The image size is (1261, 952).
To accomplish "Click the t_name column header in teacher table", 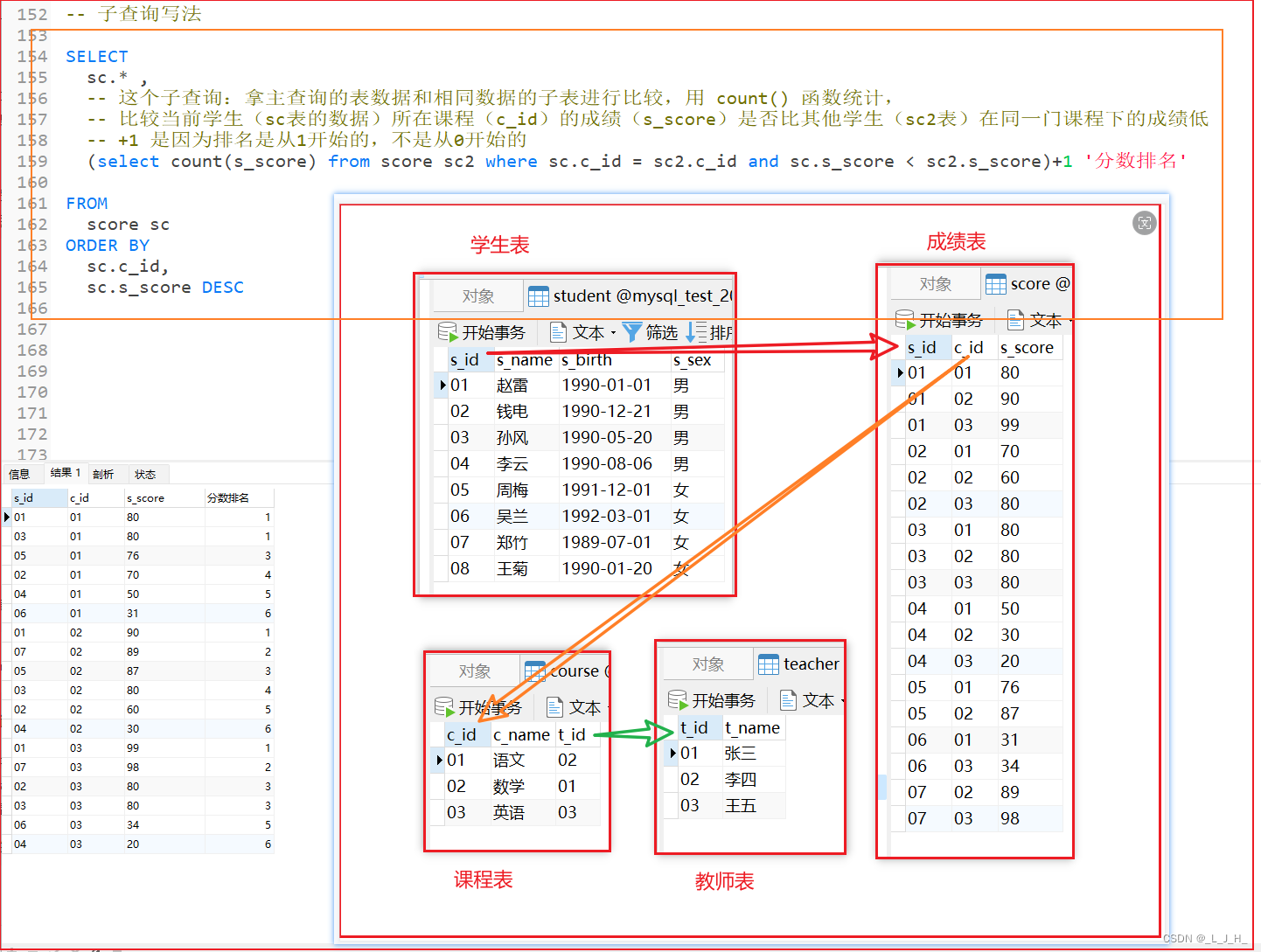I will (754, 728).
